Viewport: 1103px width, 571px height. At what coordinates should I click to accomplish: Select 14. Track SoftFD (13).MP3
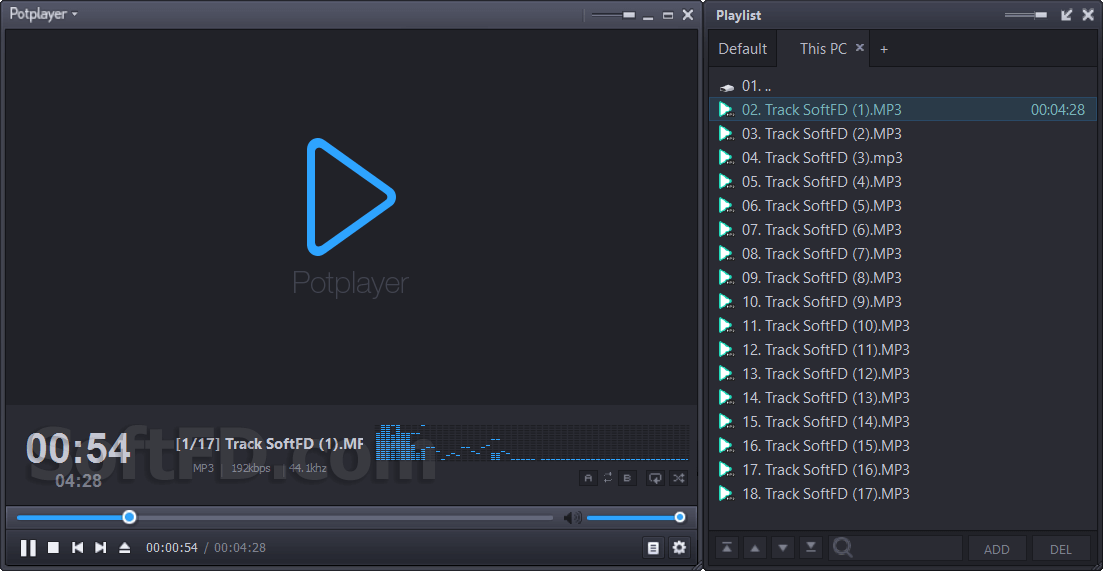pyautogui.click(x=903, y=397)
